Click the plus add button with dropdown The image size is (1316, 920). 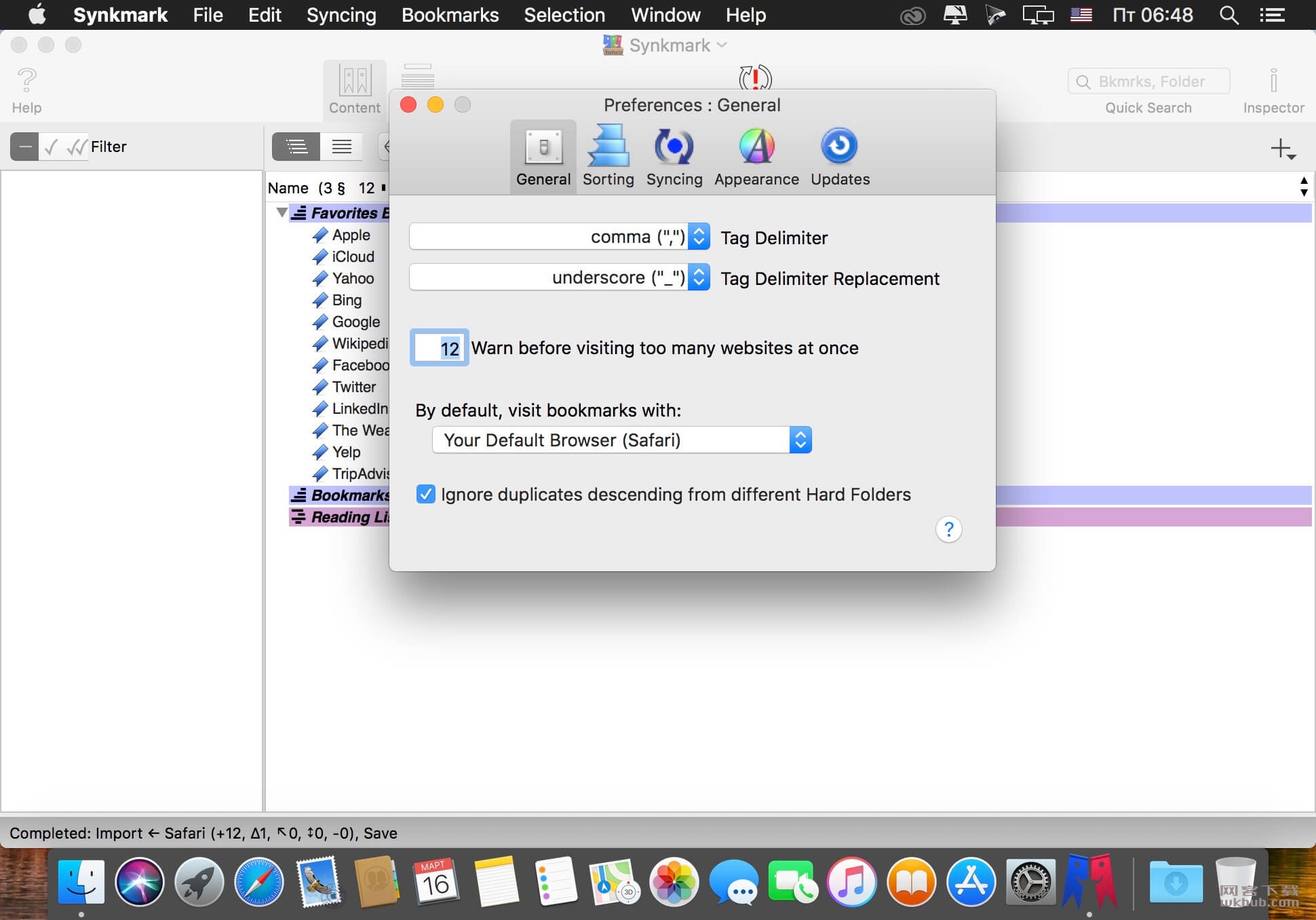(1283, 149)
